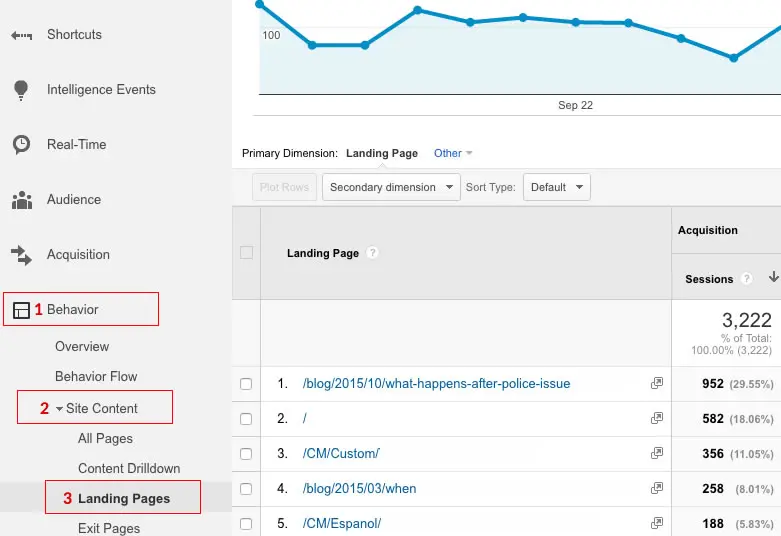Viewport: 781px width, 536px height.
Task: Select Content Drilldown in the sidebar
Action: (127, 468)
